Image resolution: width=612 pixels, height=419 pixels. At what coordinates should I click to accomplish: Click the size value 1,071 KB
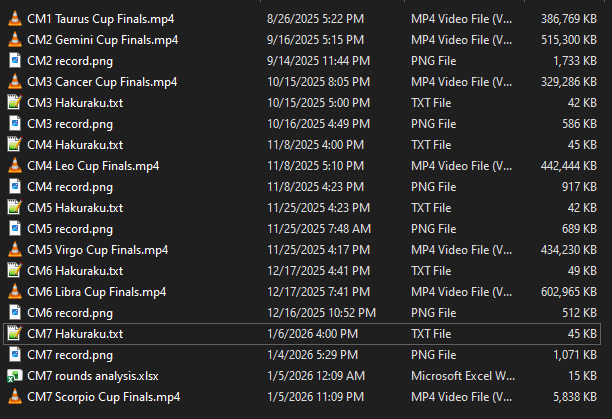575,355
